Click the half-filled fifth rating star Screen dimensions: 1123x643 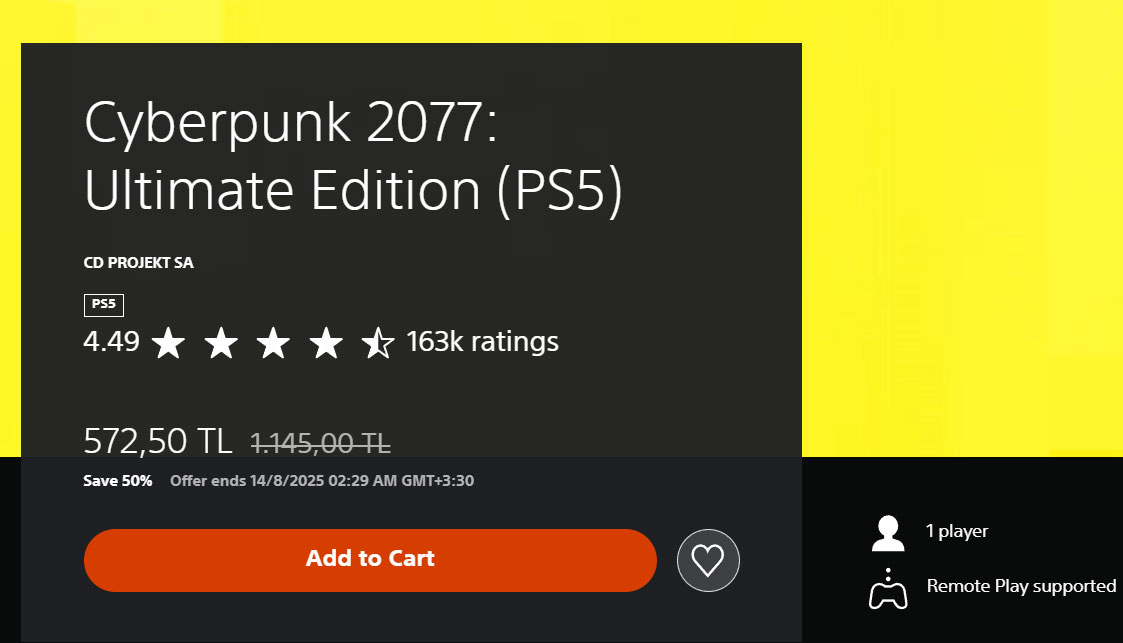(x=378, y=342)
